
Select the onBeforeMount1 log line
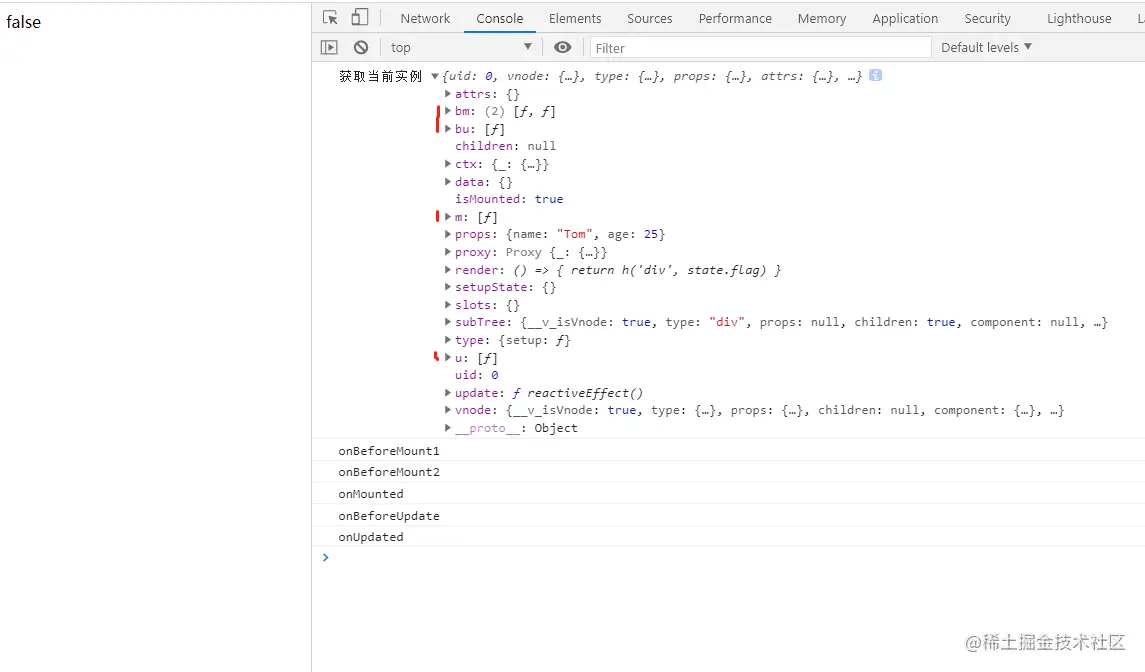click(x=388, y=451)
